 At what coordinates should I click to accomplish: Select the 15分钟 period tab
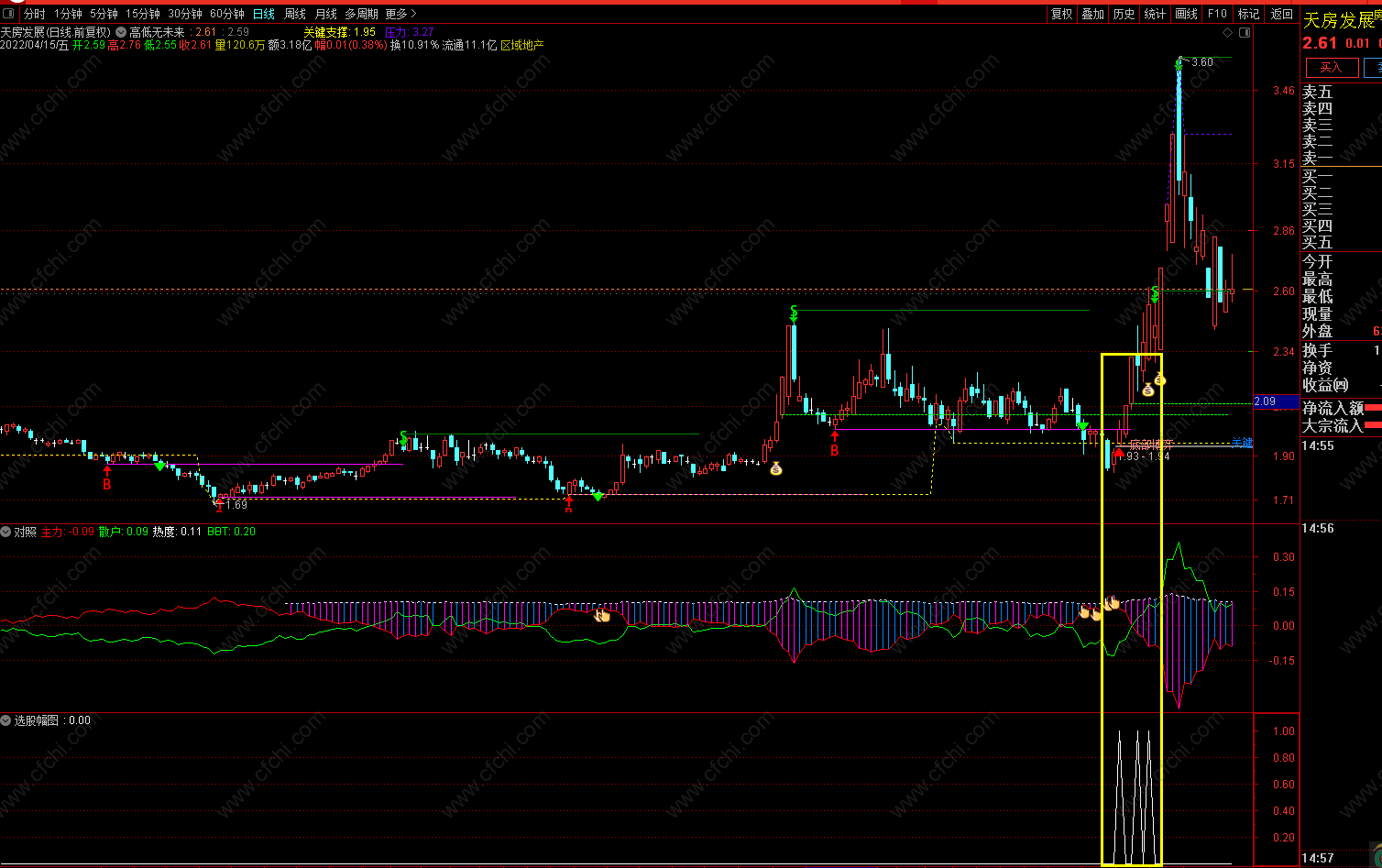click(142, 14)
